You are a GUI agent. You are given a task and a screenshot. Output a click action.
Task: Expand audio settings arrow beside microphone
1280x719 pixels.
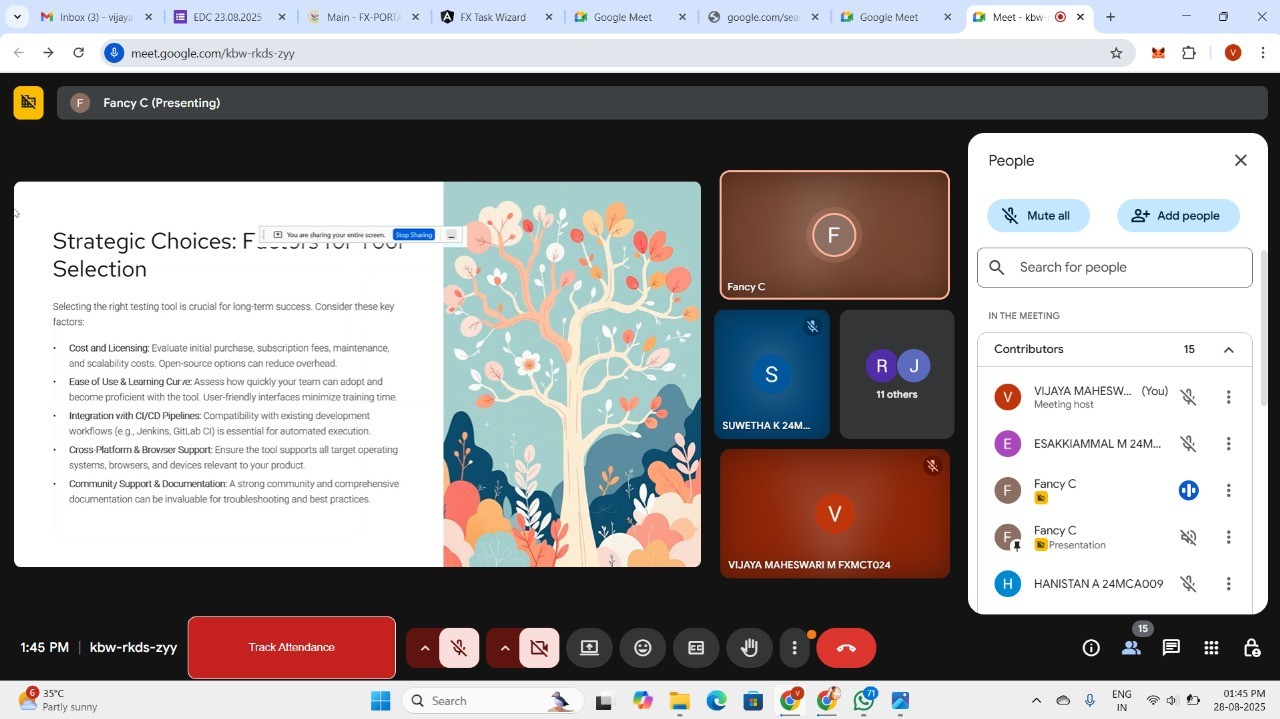(424, 648)
